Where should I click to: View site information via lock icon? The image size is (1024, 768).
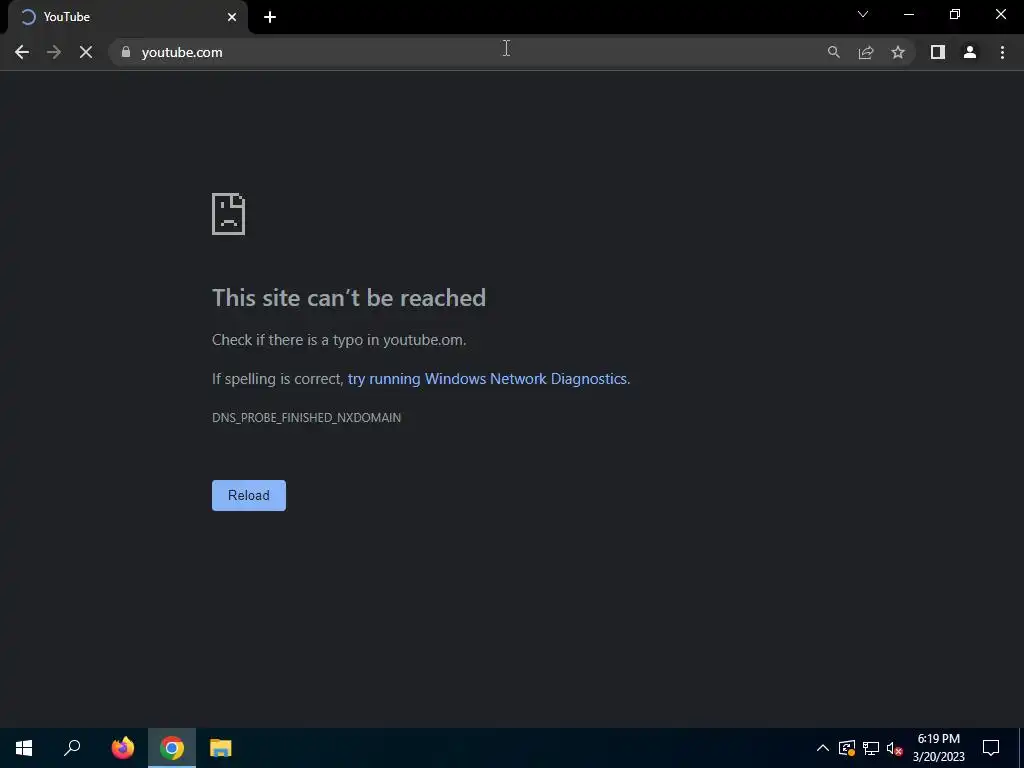125,52
